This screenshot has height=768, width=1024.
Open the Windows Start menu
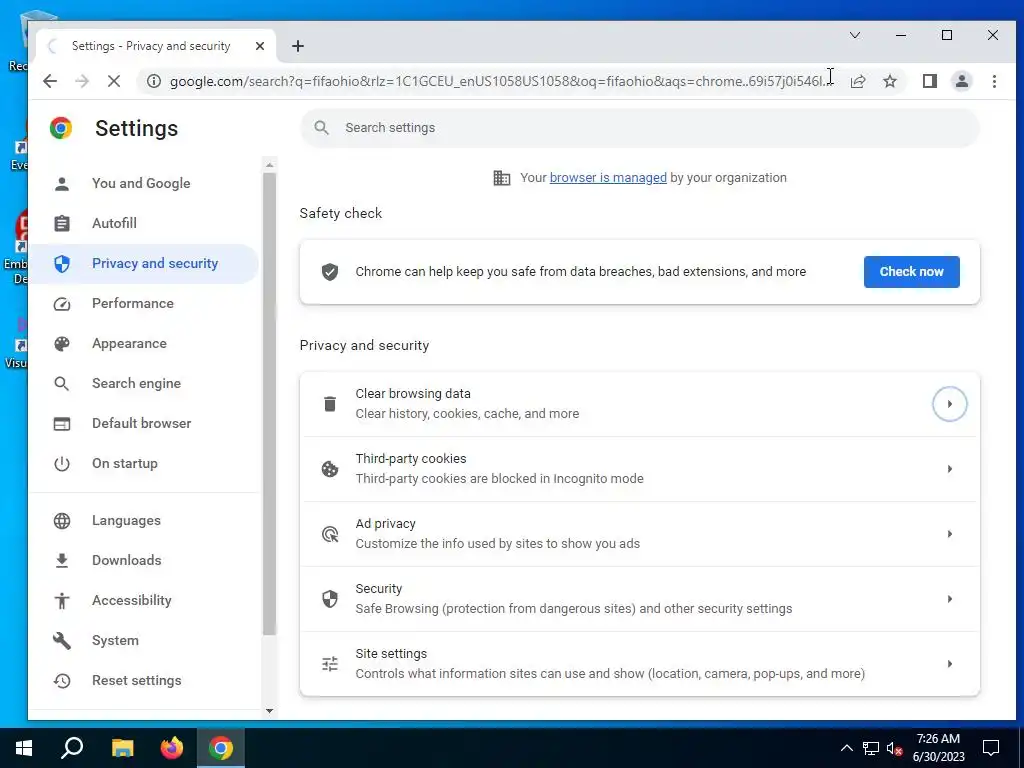click(24, 748)
